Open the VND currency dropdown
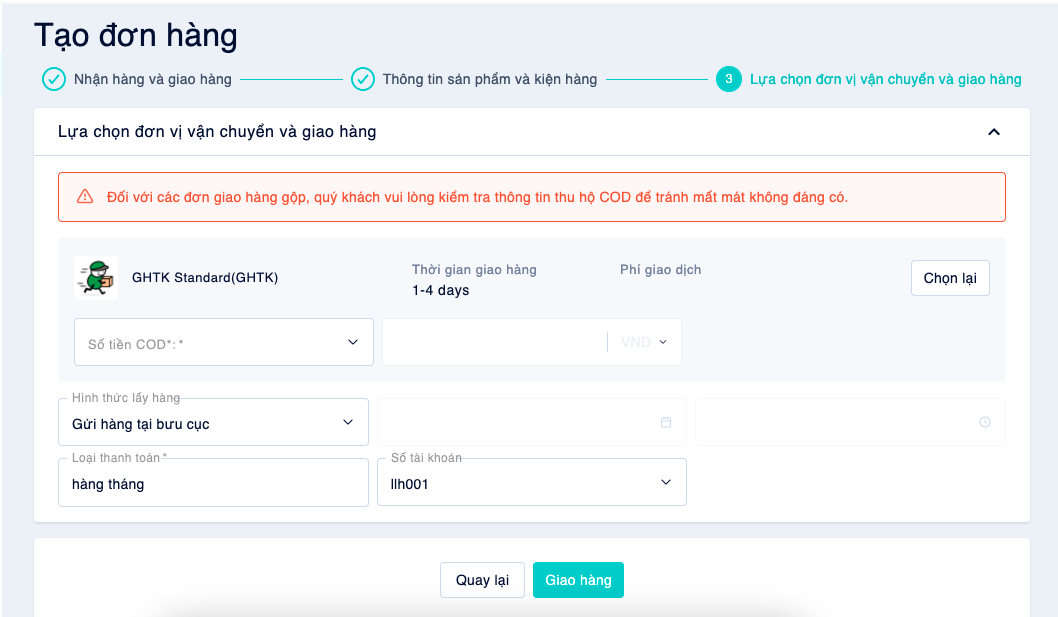The image size is (1058, 617). 644,342
